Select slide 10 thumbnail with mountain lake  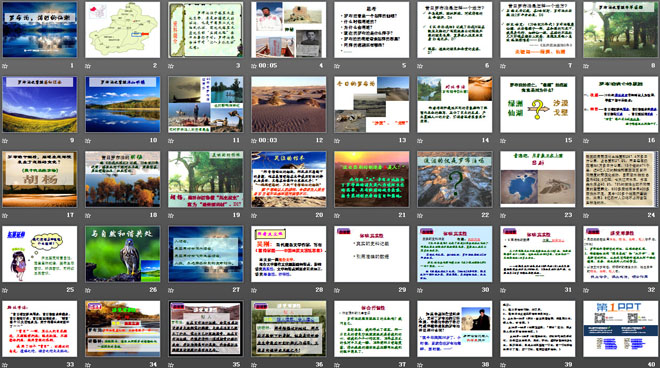click(x=122, y=104)
